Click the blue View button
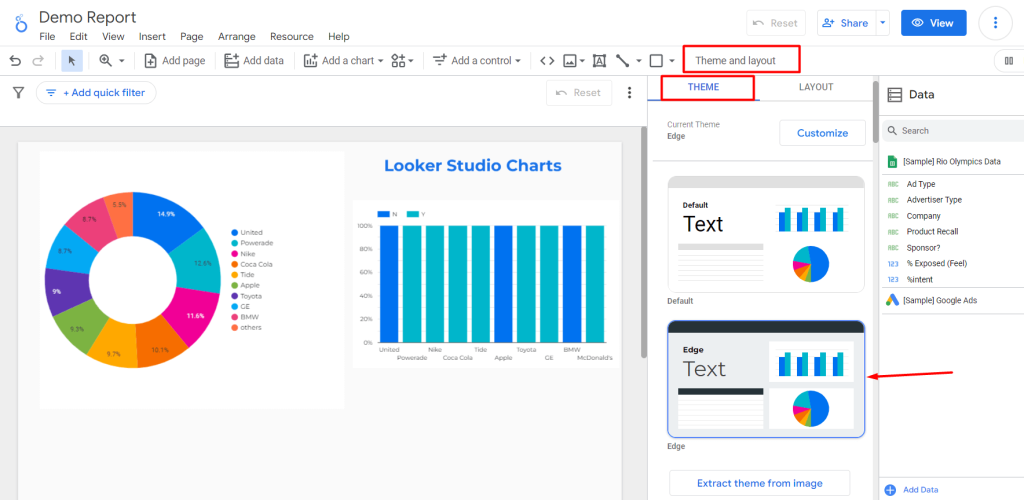Image resolution: width=1024 pixels, height=500 pixels. coord(933,23)
